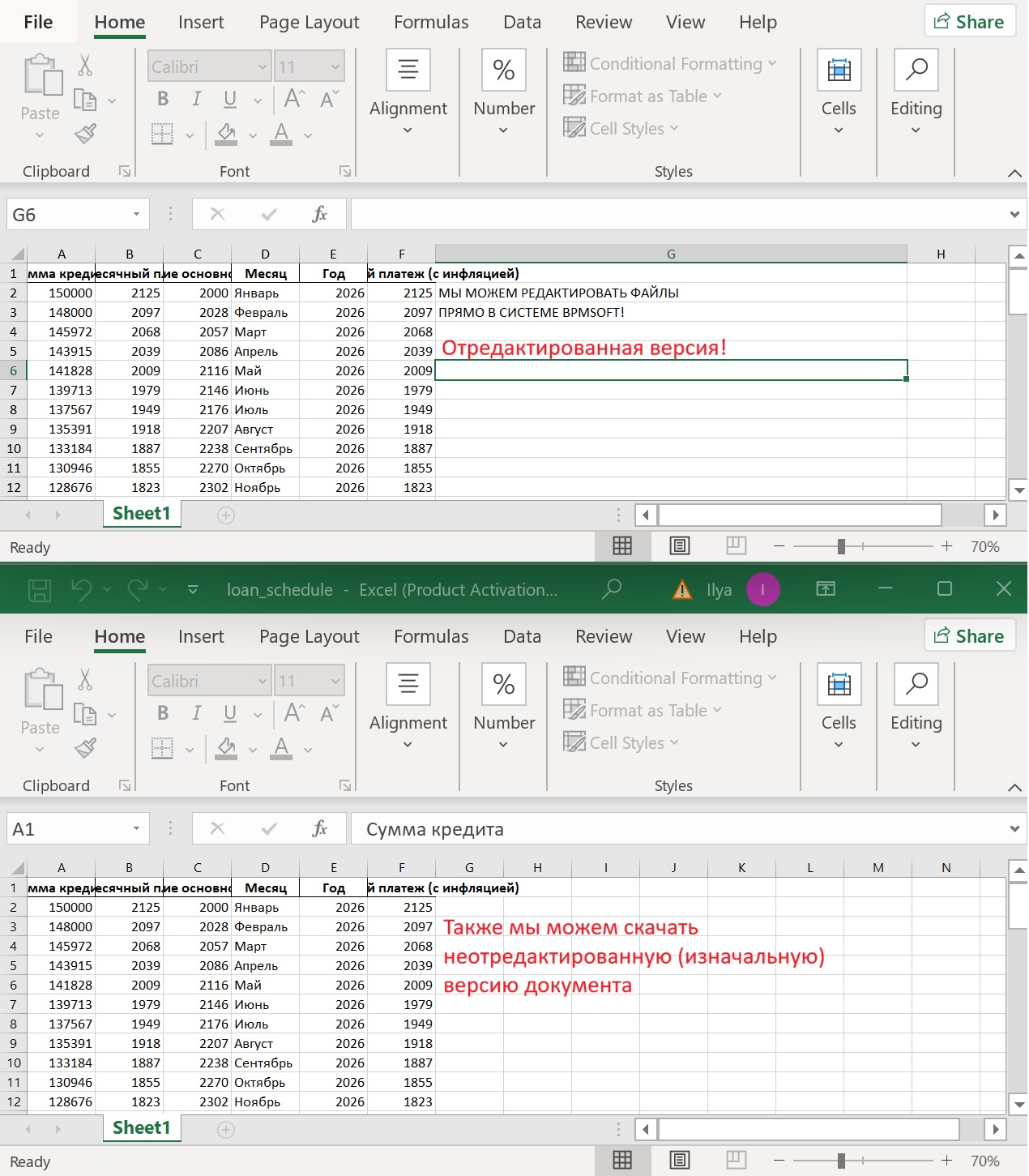
Task: Click Insert Function beside the "Сумма кредита" formula bar
Action: coord(320,828)
